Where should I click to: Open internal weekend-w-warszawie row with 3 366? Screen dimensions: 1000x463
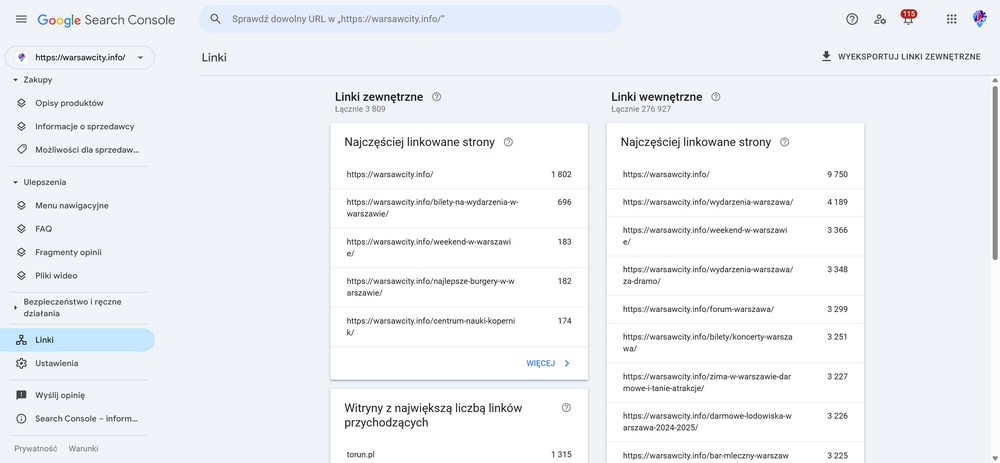click(735, 236)
